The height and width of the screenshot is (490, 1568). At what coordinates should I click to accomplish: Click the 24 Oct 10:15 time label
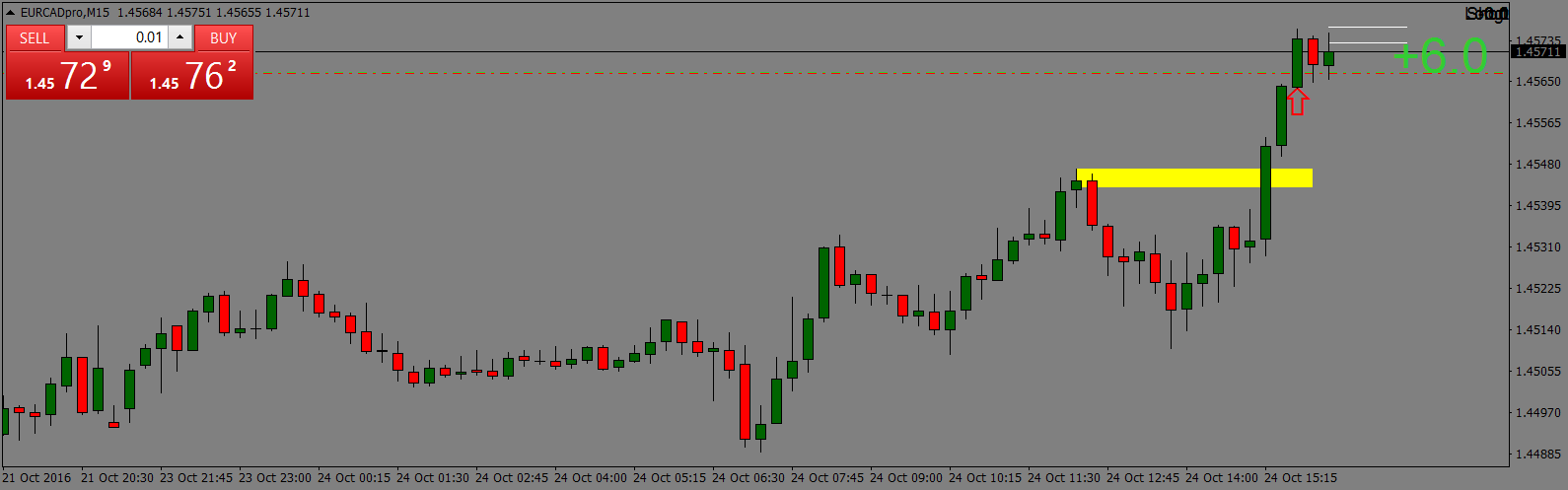[x=985, y=478]
